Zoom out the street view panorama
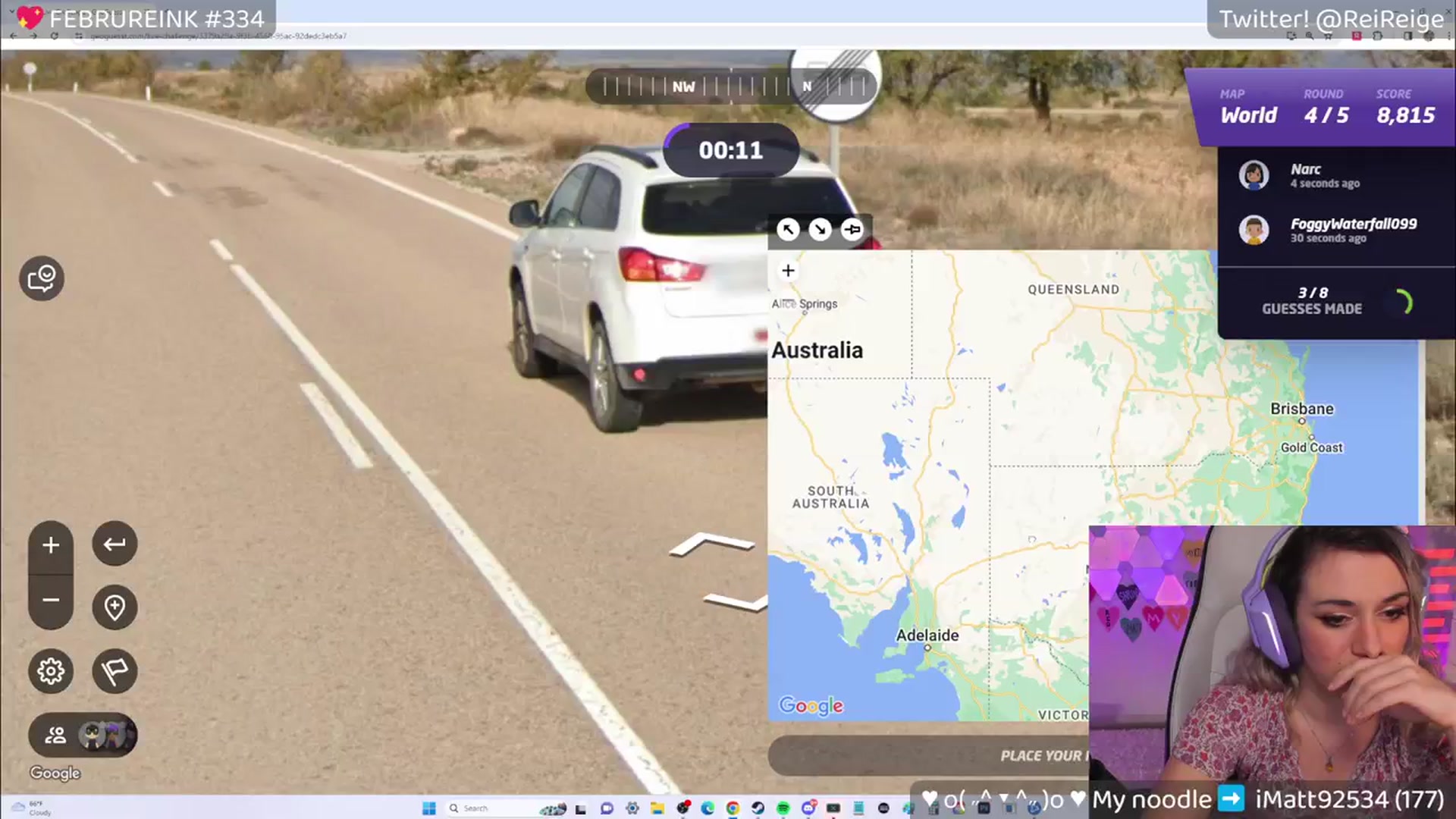The height and width of the screenshot is (819, 1456). point(51,601)
